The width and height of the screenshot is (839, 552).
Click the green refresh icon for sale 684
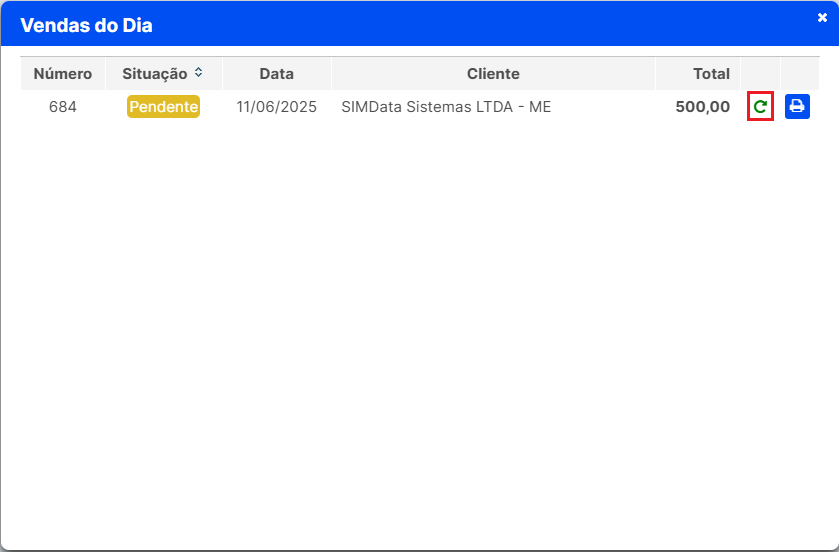click(x=760, y=106)
